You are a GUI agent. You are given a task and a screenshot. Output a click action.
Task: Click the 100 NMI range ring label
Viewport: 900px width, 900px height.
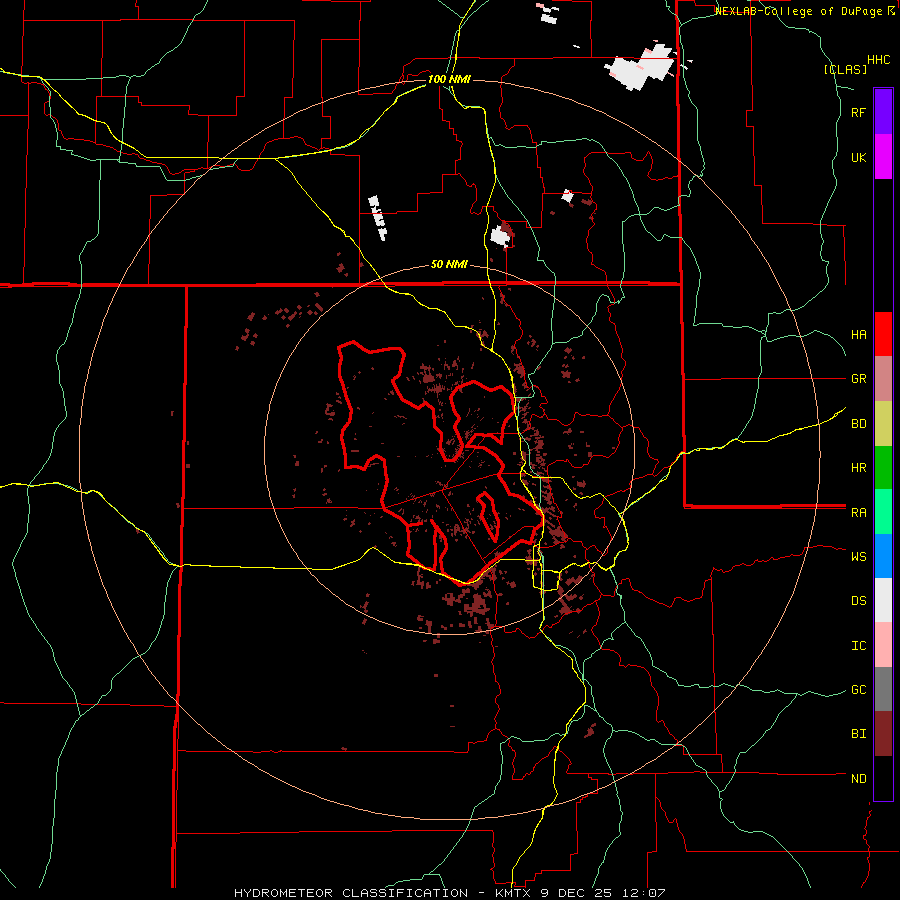click(449, 79)
